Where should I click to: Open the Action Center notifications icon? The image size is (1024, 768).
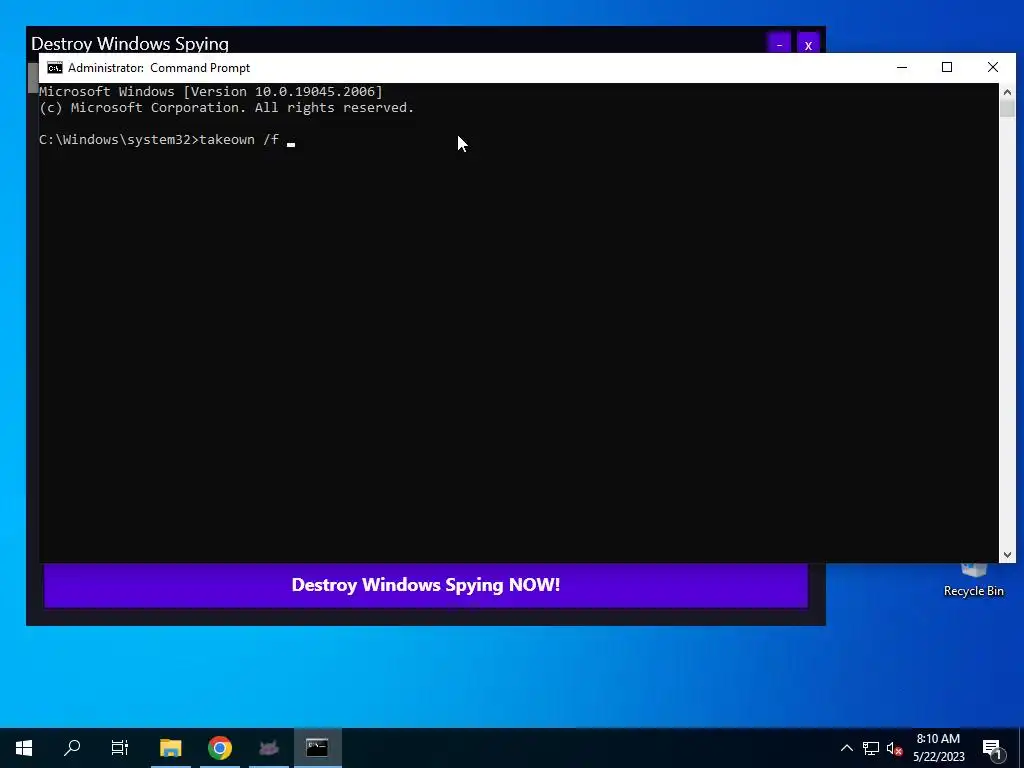point(993,748)
